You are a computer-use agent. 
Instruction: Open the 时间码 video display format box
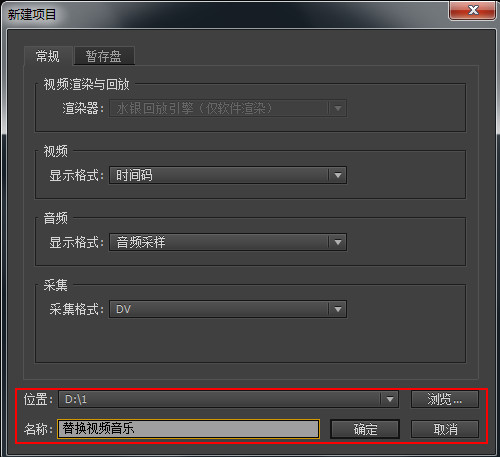click(228, 175)
